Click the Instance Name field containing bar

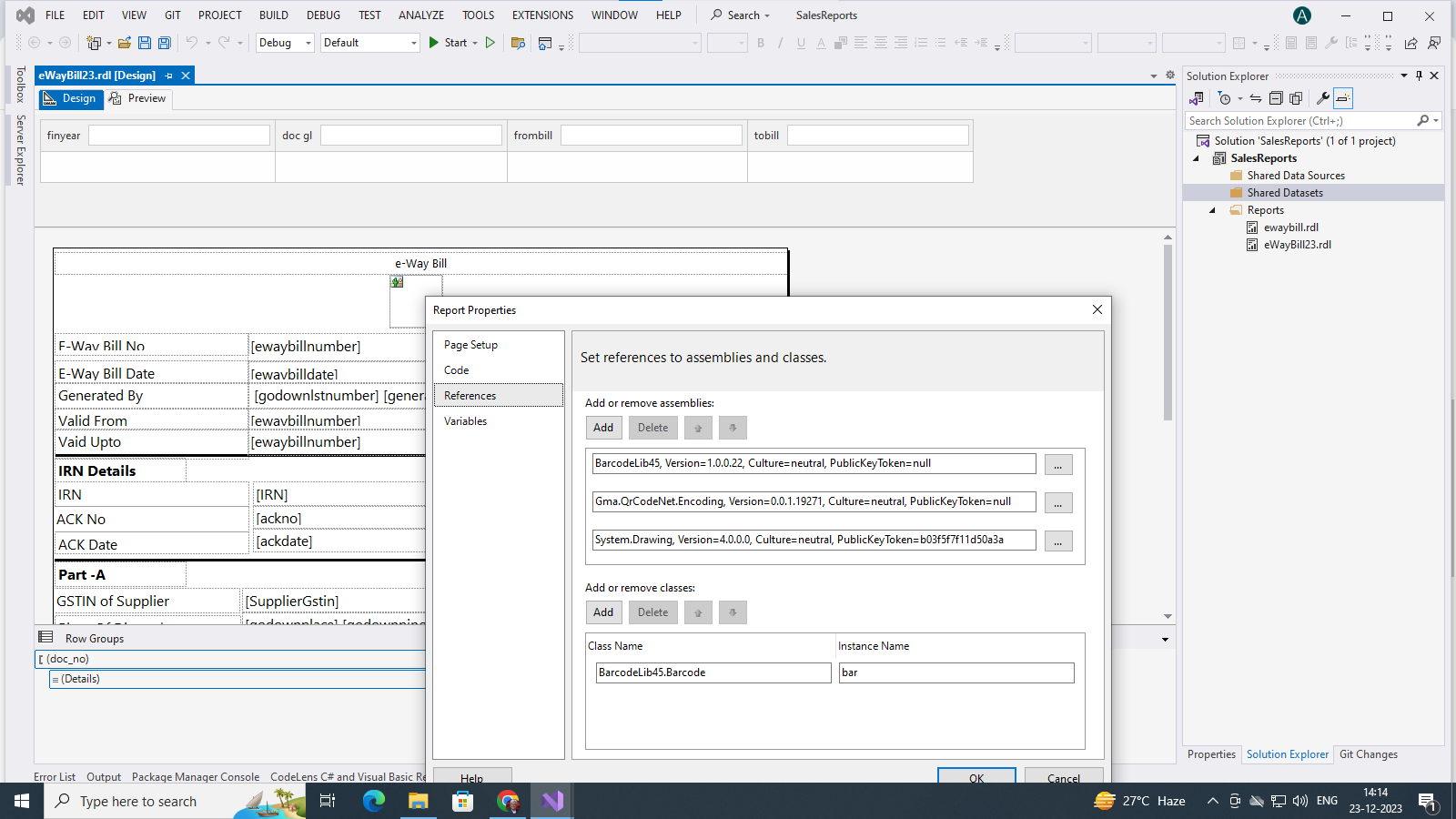[x=956, y=672]
